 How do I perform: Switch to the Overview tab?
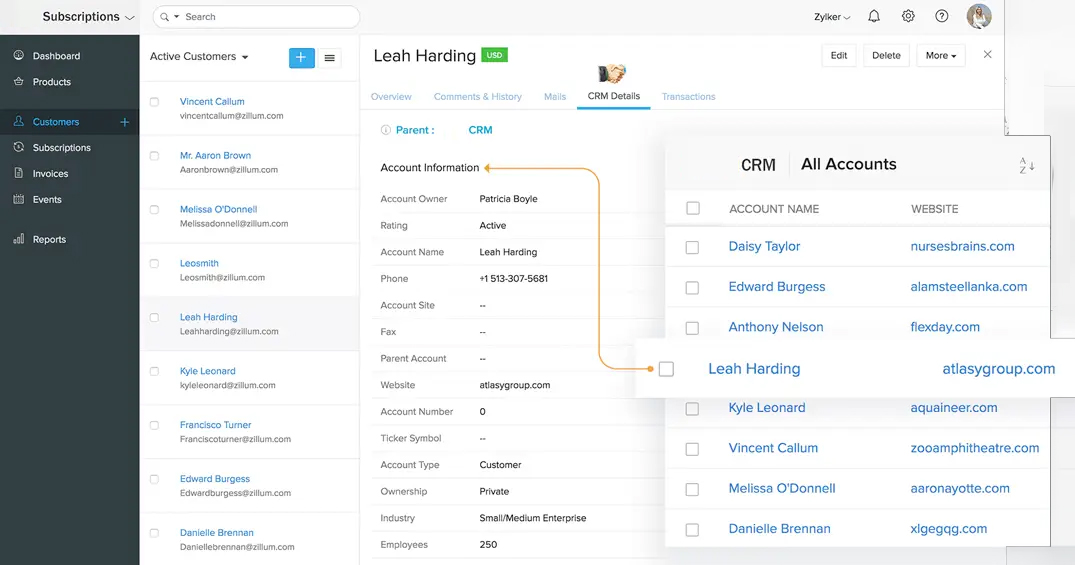pos(391,97)
